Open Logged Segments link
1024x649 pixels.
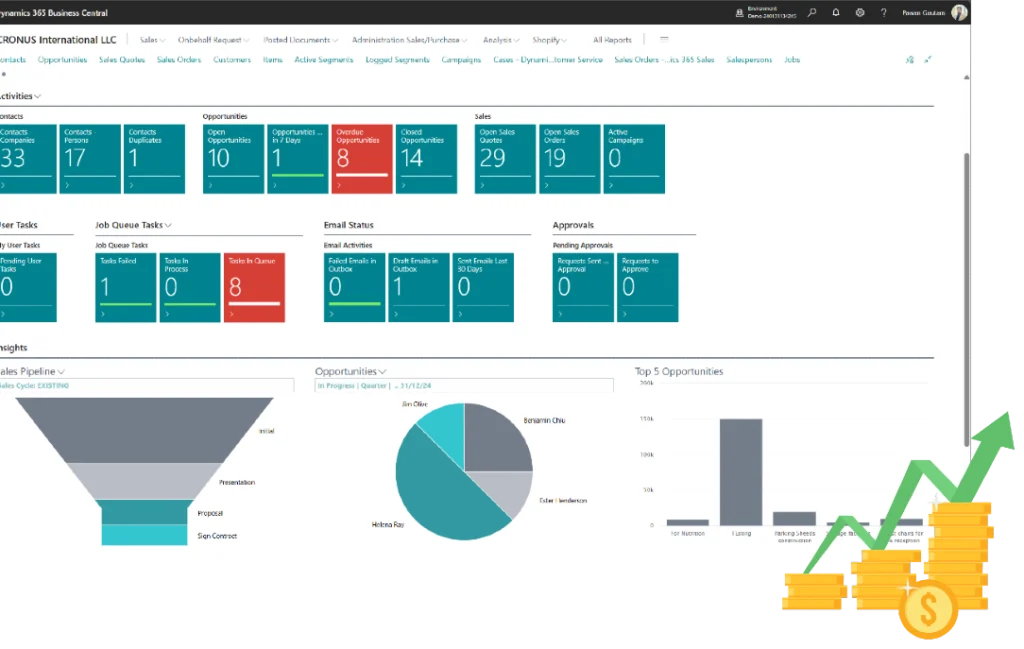click(x=397, y=59)
